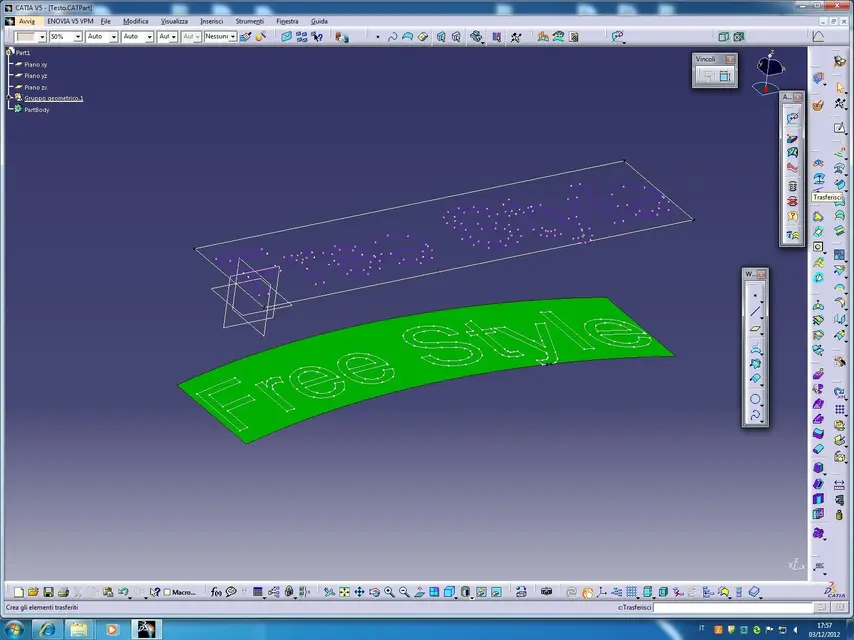Click the compass at top right
This screenshot has width=854, height=640.
(x=770, y=70)
